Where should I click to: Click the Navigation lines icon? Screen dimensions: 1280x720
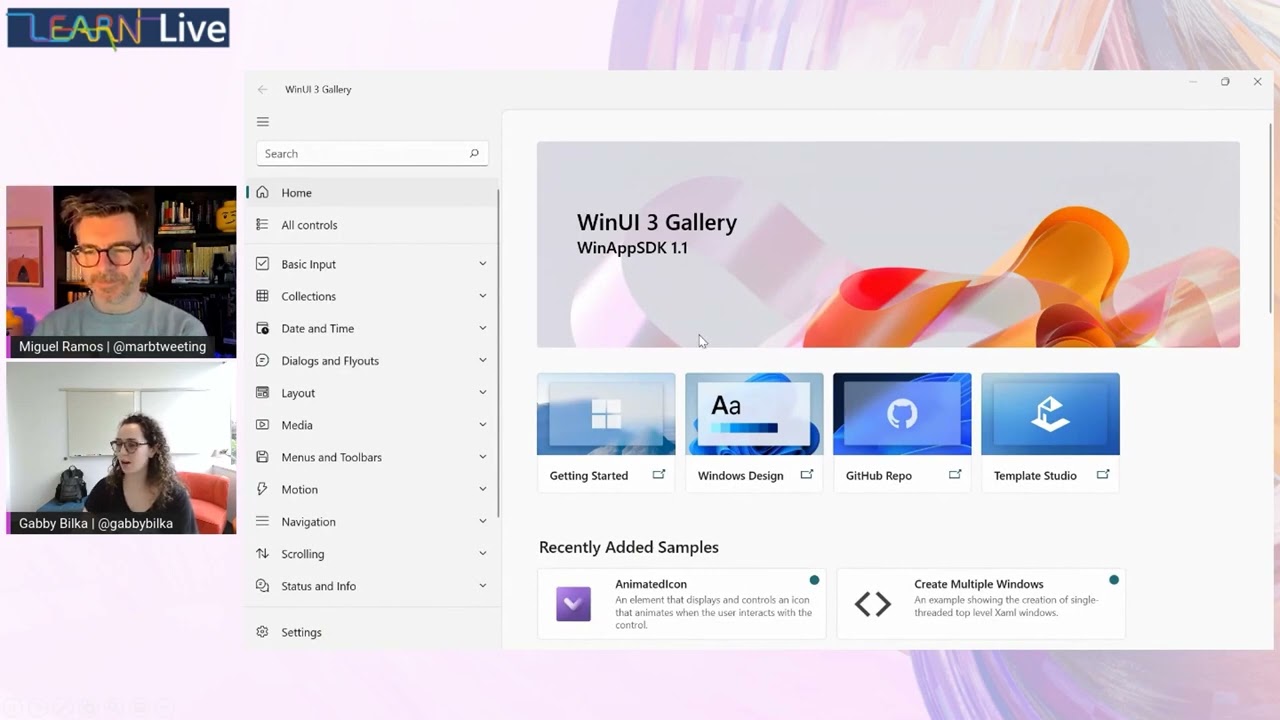pyautogui.click(x=262, y=521)
